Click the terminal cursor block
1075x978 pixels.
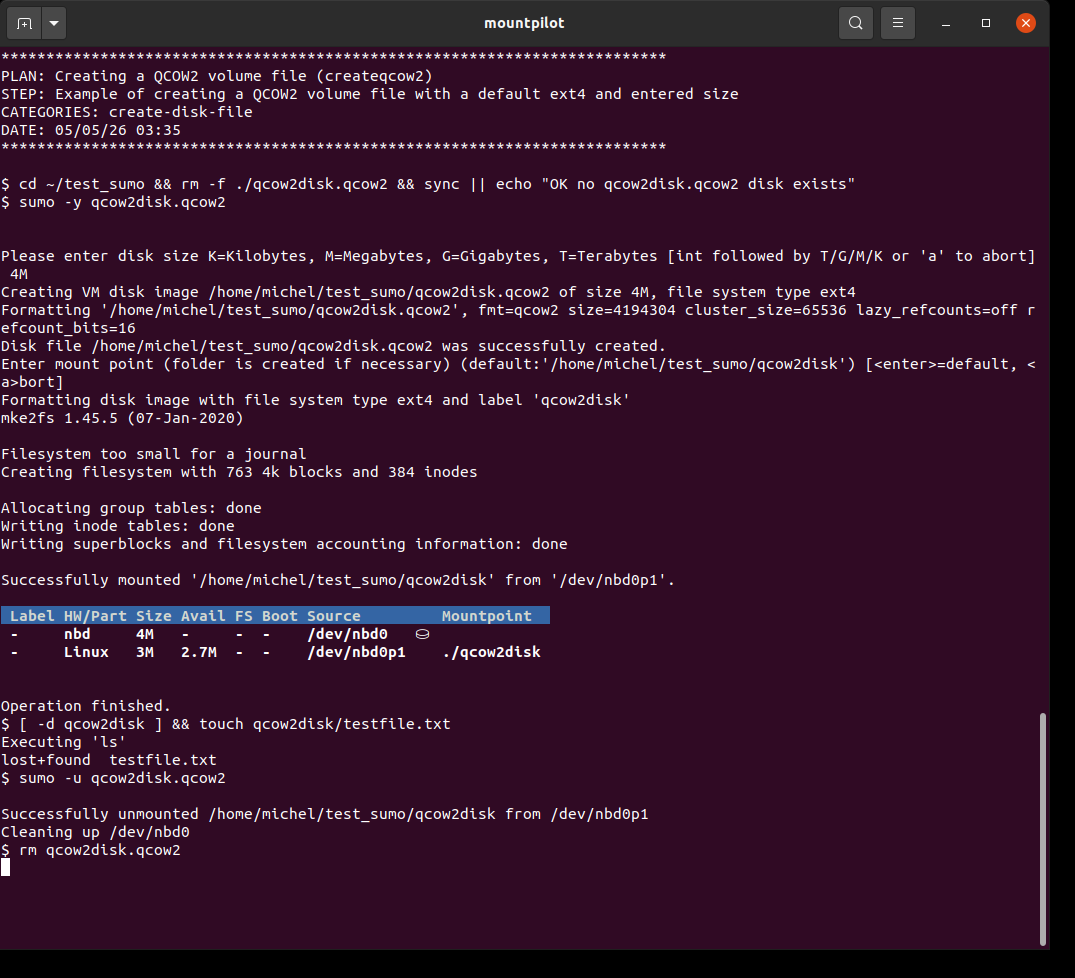[x=5, y=868]
